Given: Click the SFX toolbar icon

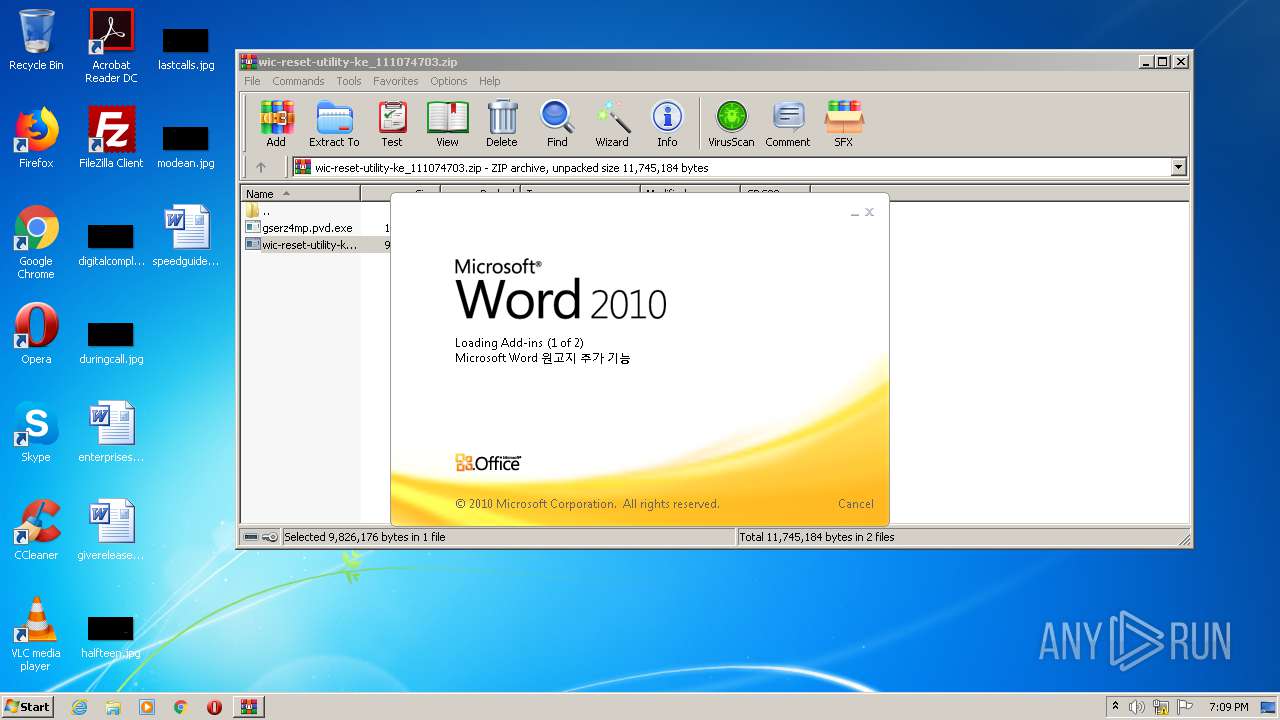Looking at the screenshot, I should click(x=844, y=124).
